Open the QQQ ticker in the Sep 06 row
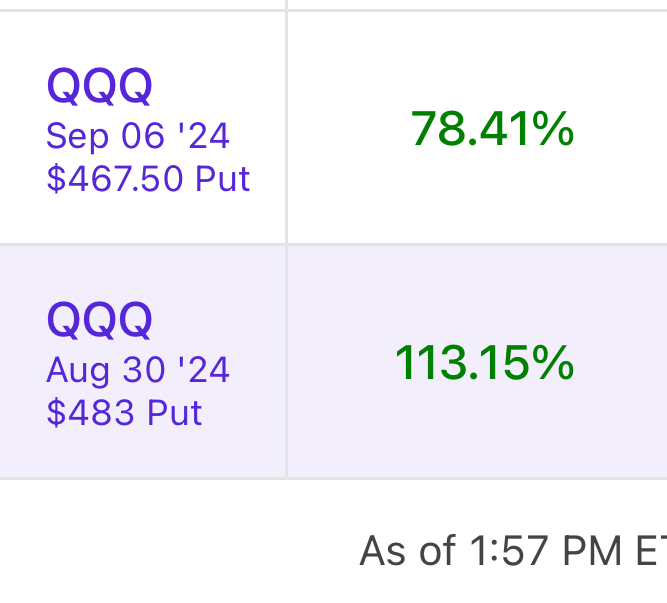The image size is (667, 603). (x=100, y=87)
